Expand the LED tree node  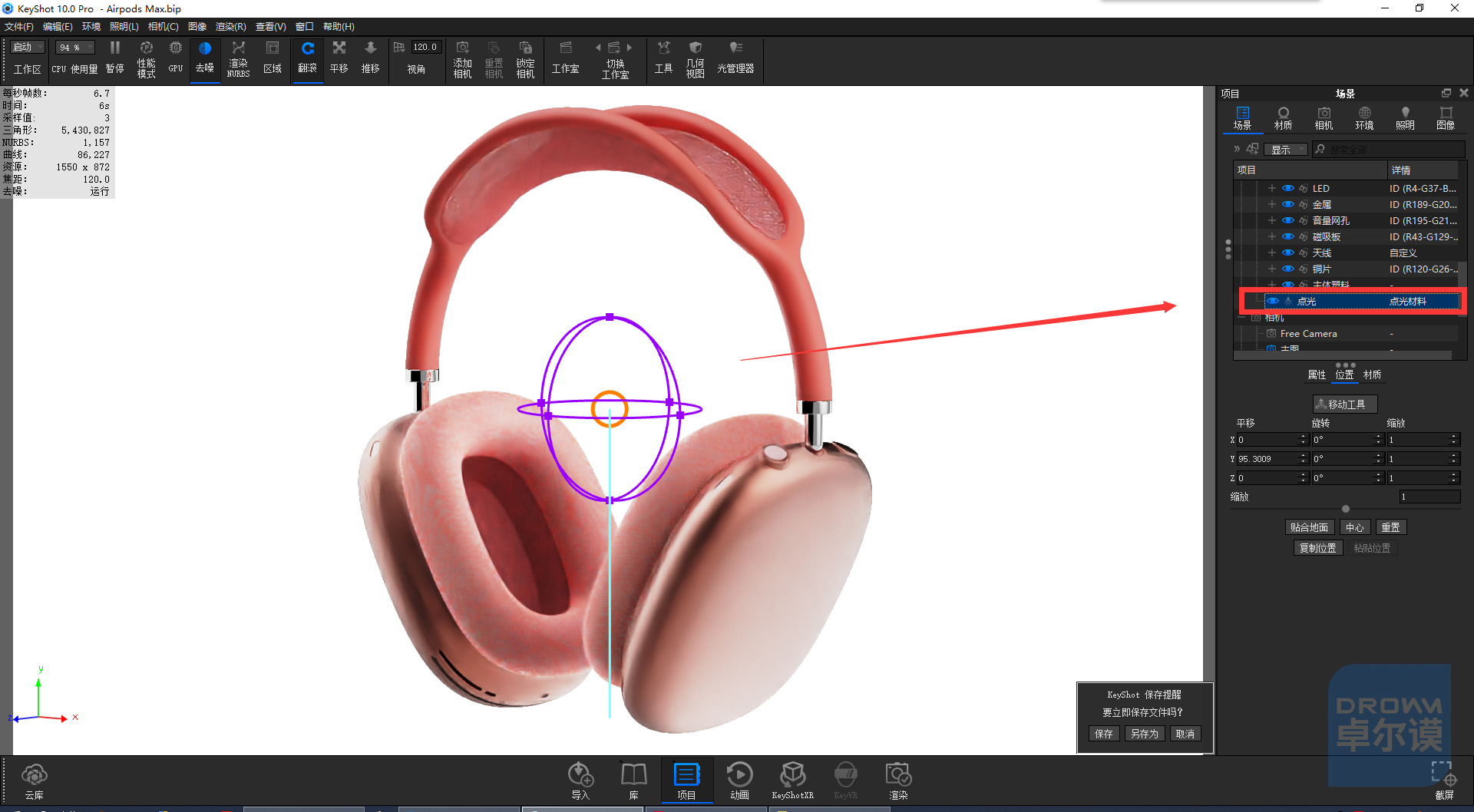[x=1271, y=188]
